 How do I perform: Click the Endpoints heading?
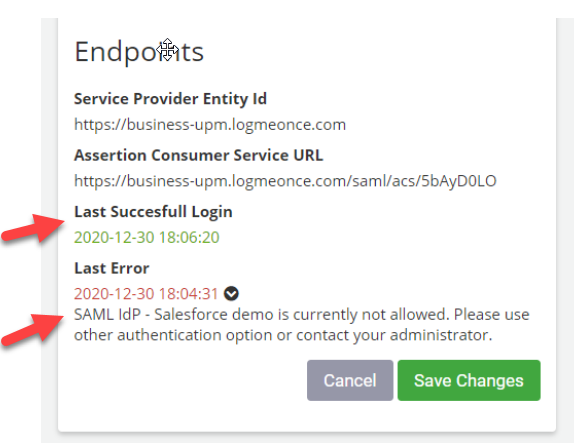click(139, 52)
